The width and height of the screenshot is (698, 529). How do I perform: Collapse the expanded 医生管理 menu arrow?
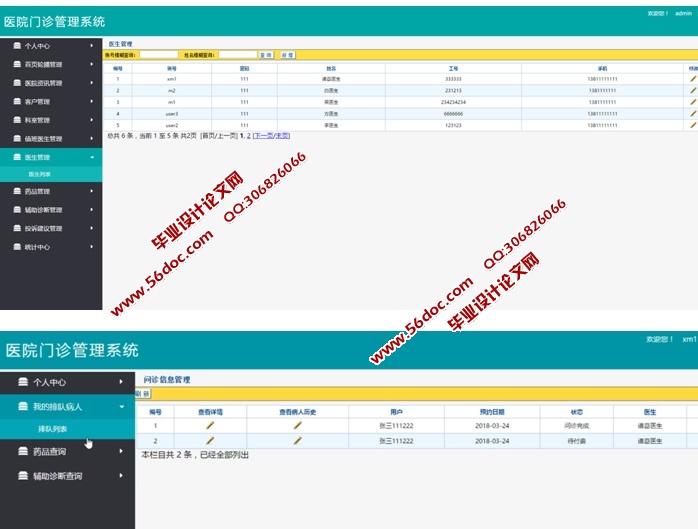92,158
